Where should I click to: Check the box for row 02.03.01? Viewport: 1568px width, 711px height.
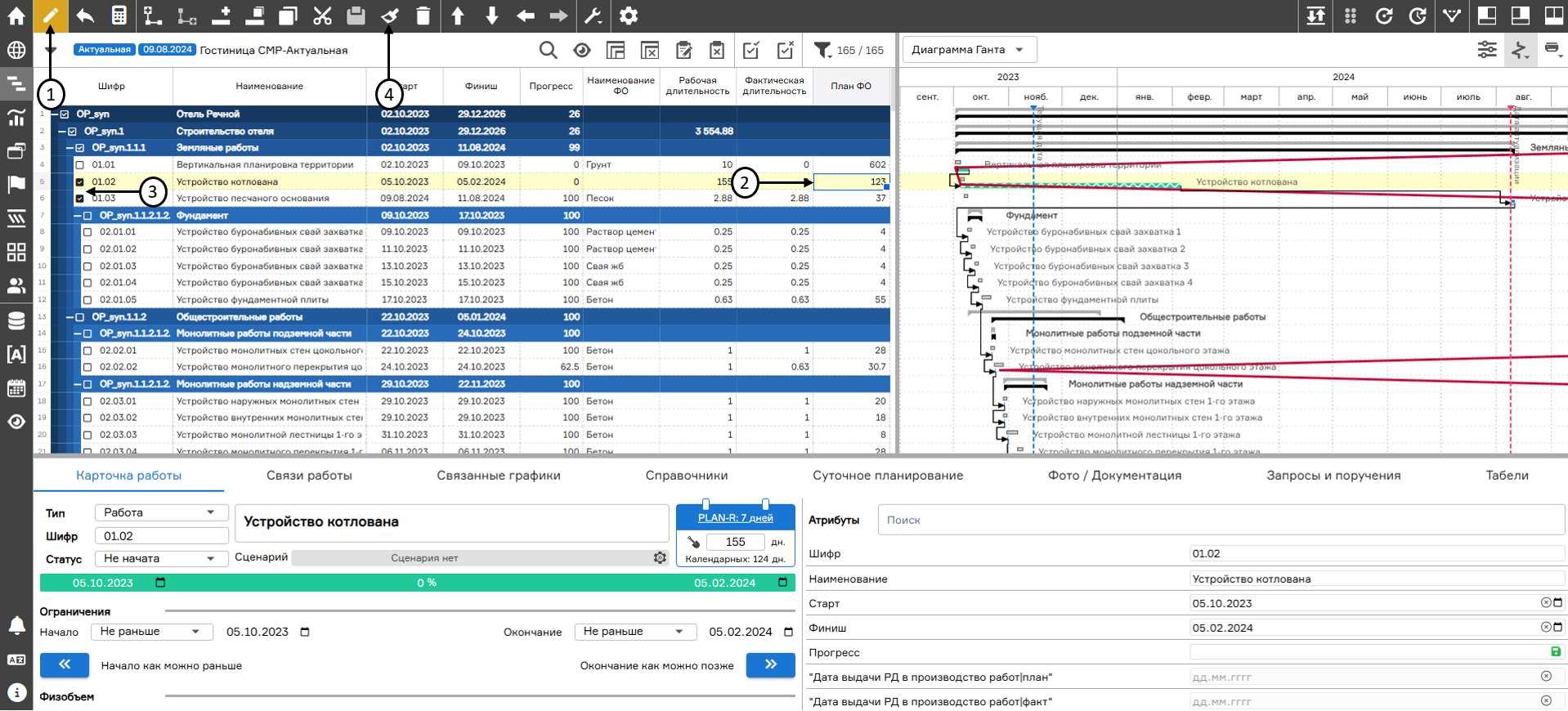(x=87, y=401)
